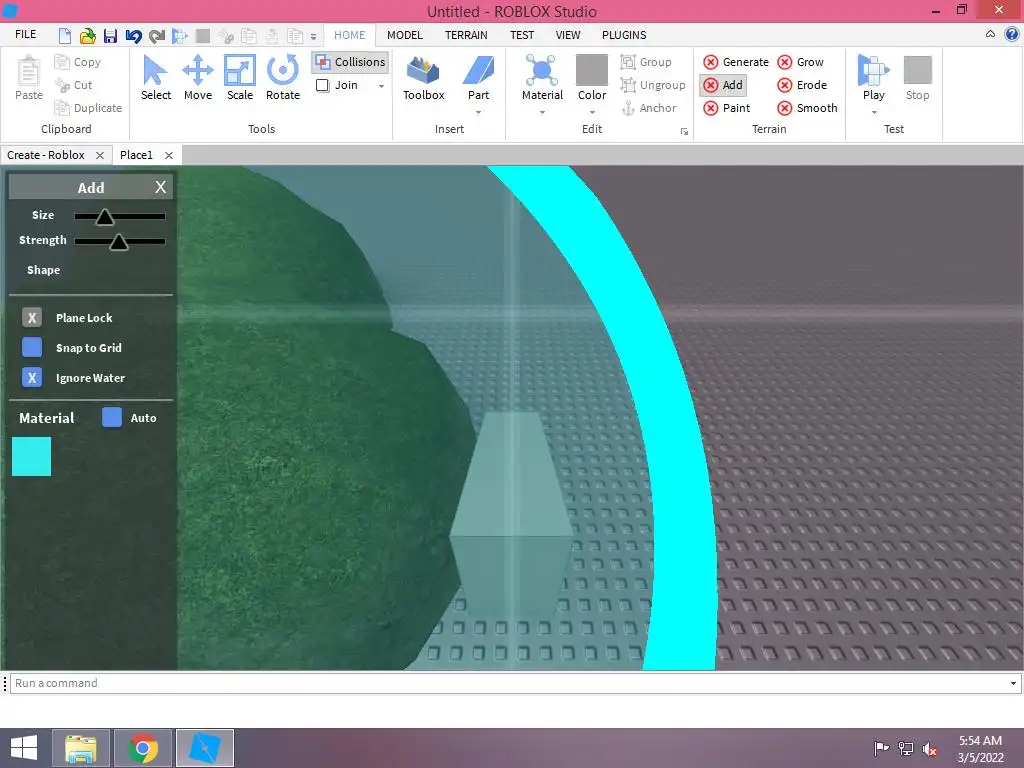The height and width of the screenshot is (768, 1024).
Task: Open the quick access toolbar customize arrow
Action: 313,36
